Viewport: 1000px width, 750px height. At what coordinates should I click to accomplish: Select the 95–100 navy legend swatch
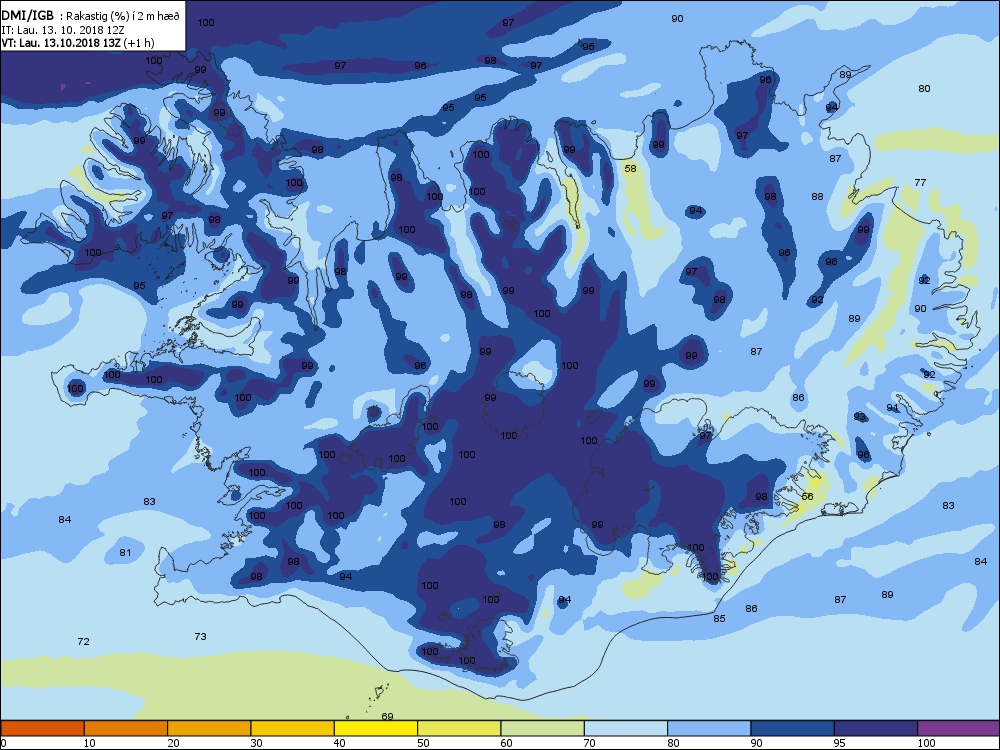876,728
